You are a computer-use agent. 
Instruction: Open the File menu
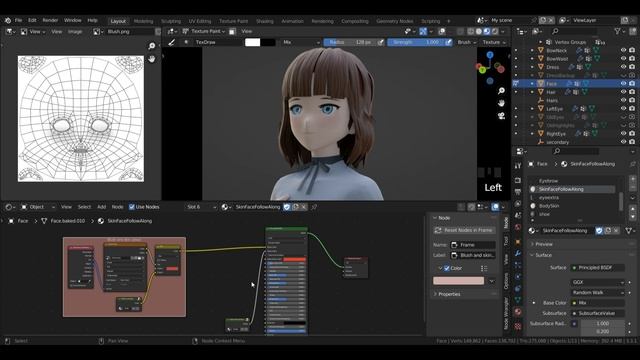(x=18, y=20)
